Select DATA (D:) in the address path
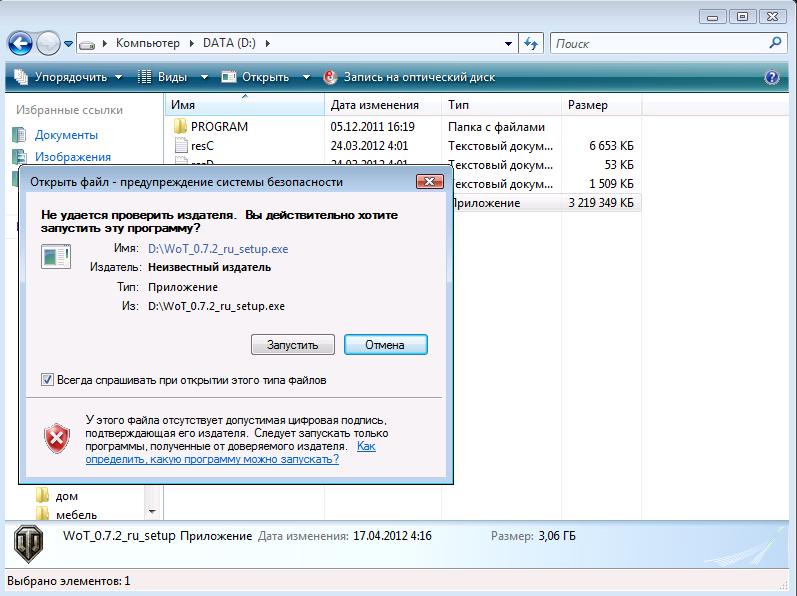Image resolution: width=797 pixels, height=596 pixels. [229, 43]
